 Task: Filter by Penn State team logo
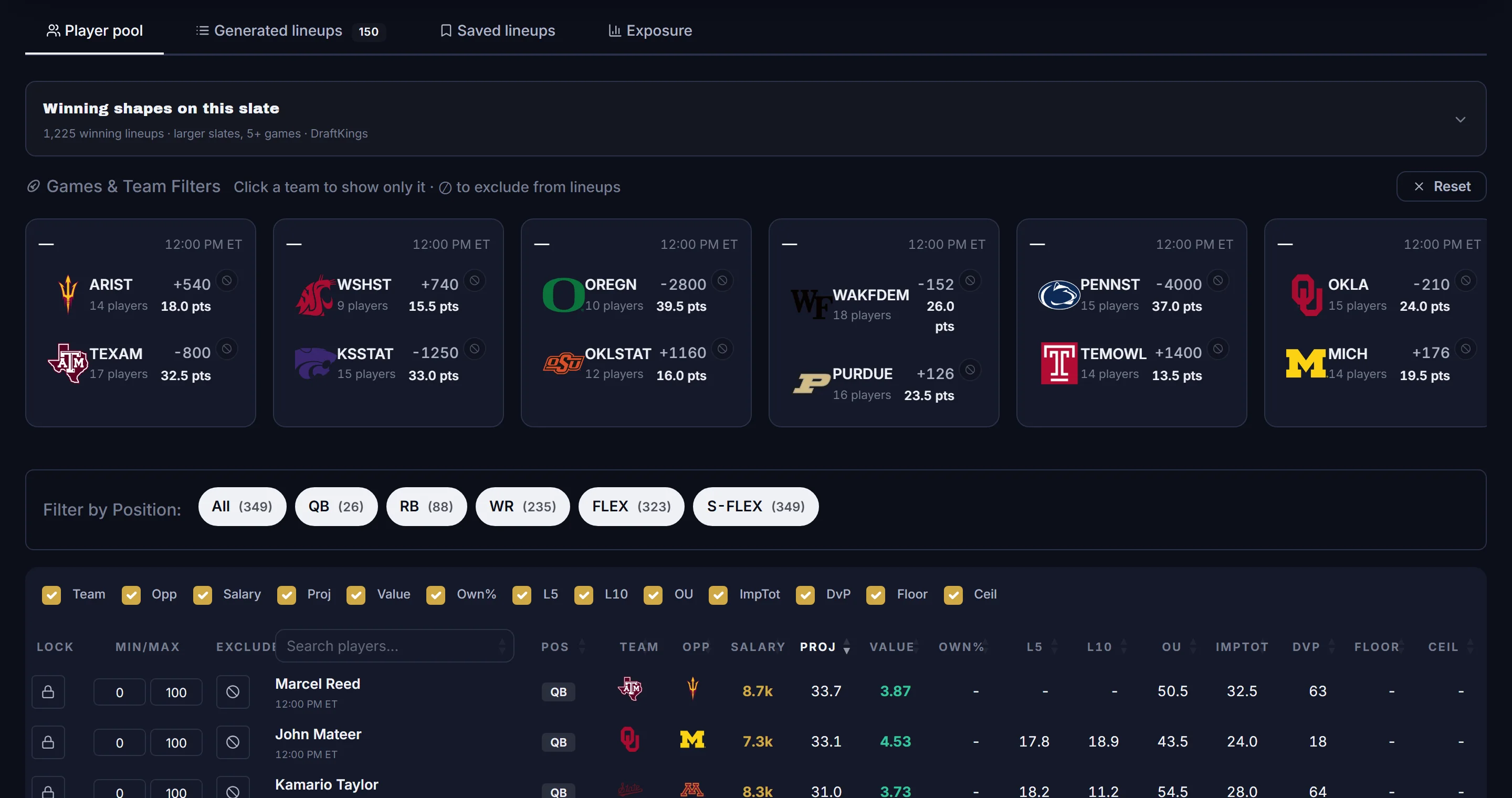click(1059, 295)
